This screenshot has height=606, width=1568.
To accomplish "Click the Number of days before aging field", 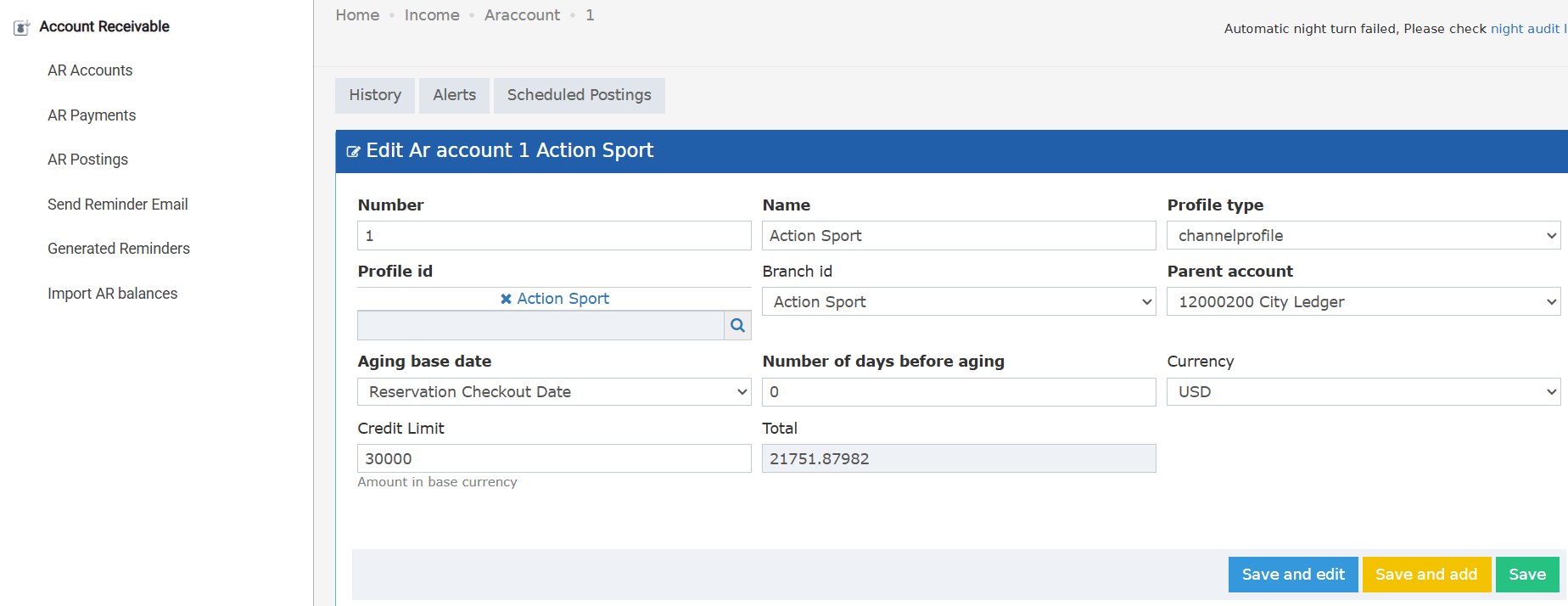I will point(959,391).
